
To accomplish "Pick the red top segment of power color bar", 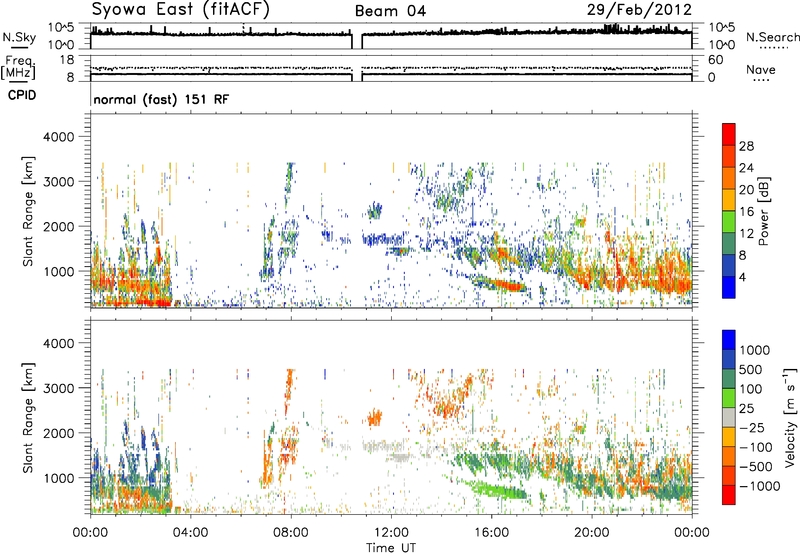I will click(x=729, y=134).
